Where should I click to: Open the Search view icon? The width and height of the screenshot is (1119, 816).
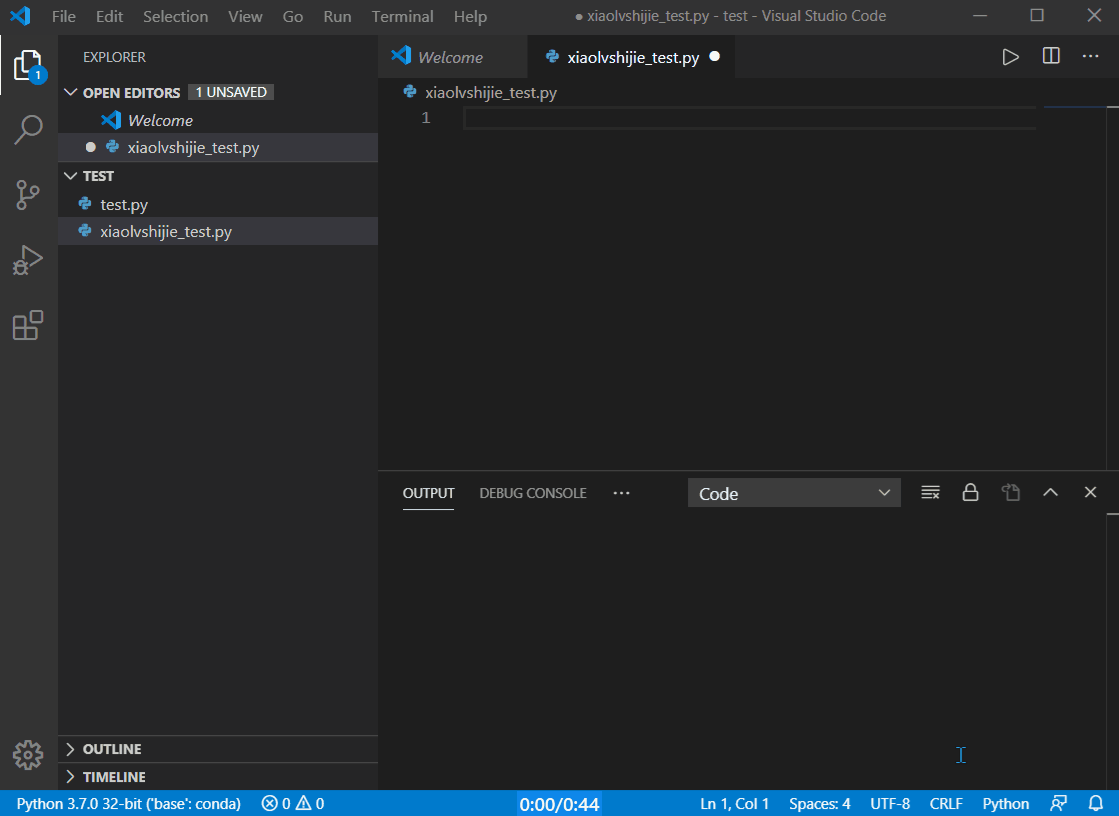point(29,129)
